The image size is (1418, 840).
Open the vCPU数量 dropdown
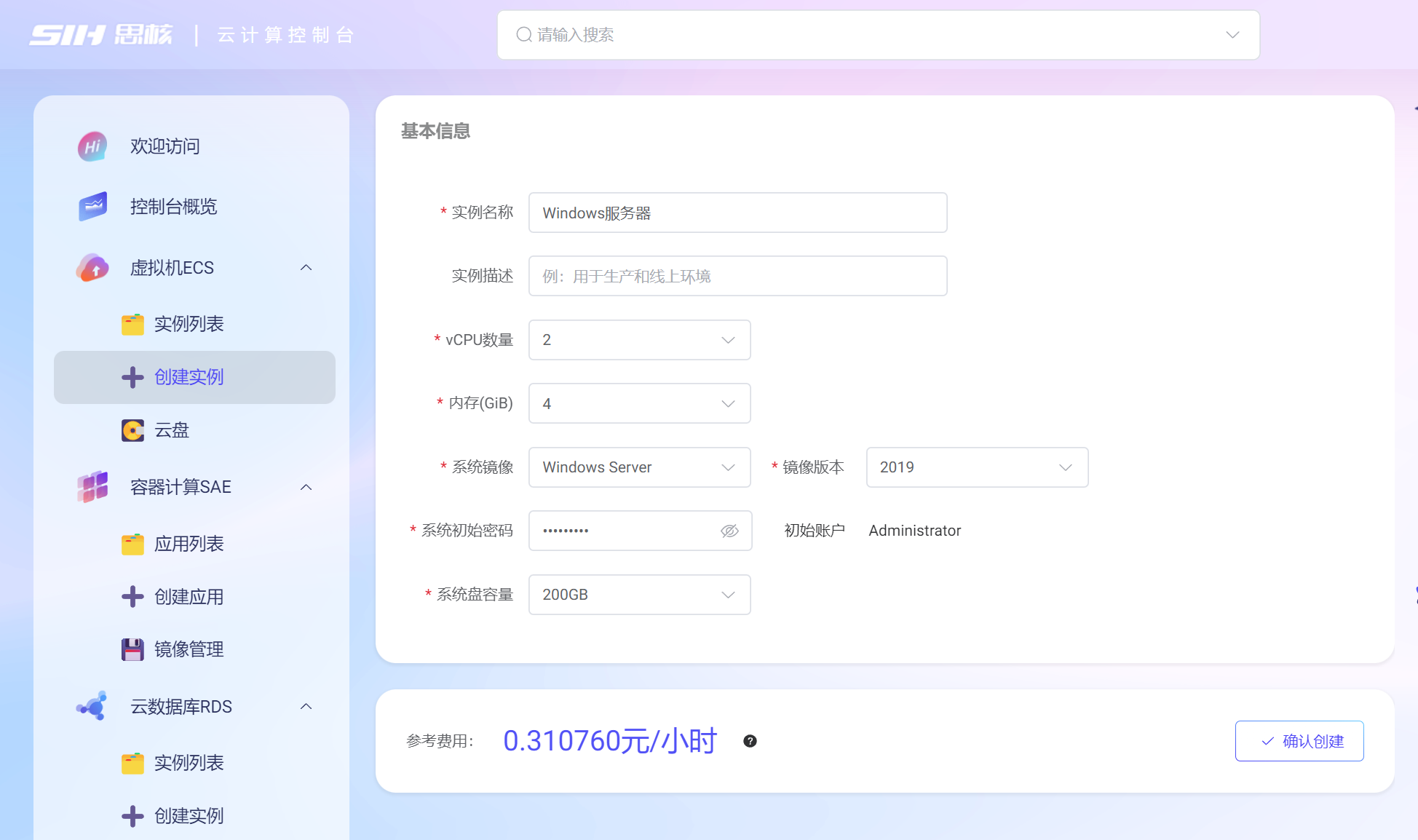[x=640, y=340]
